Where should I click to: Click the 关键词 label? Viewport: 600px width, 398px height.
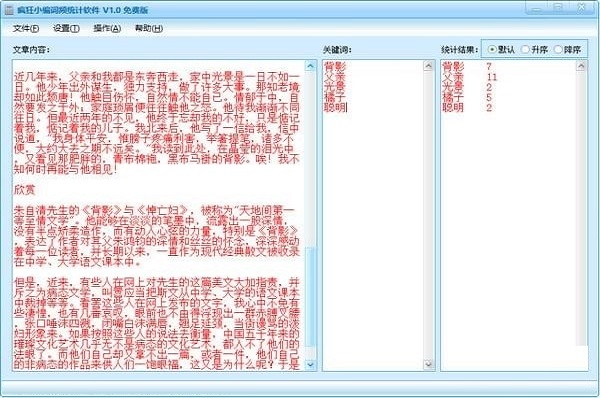click(337, 50)
